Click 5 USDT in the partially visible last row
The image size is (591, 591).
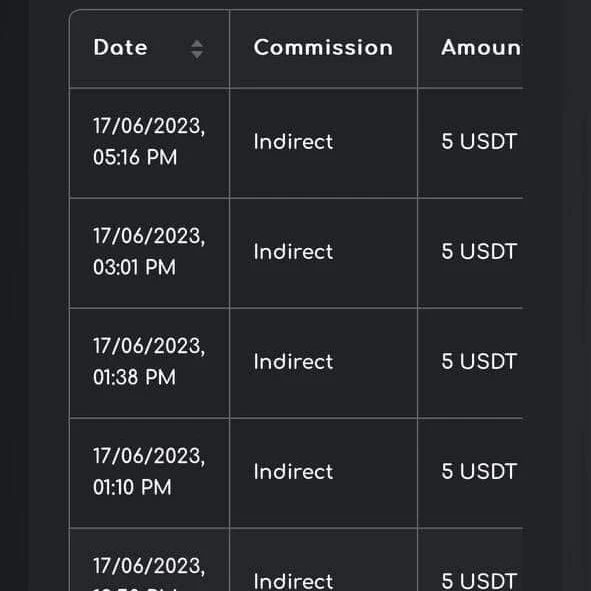coord(479,581)
